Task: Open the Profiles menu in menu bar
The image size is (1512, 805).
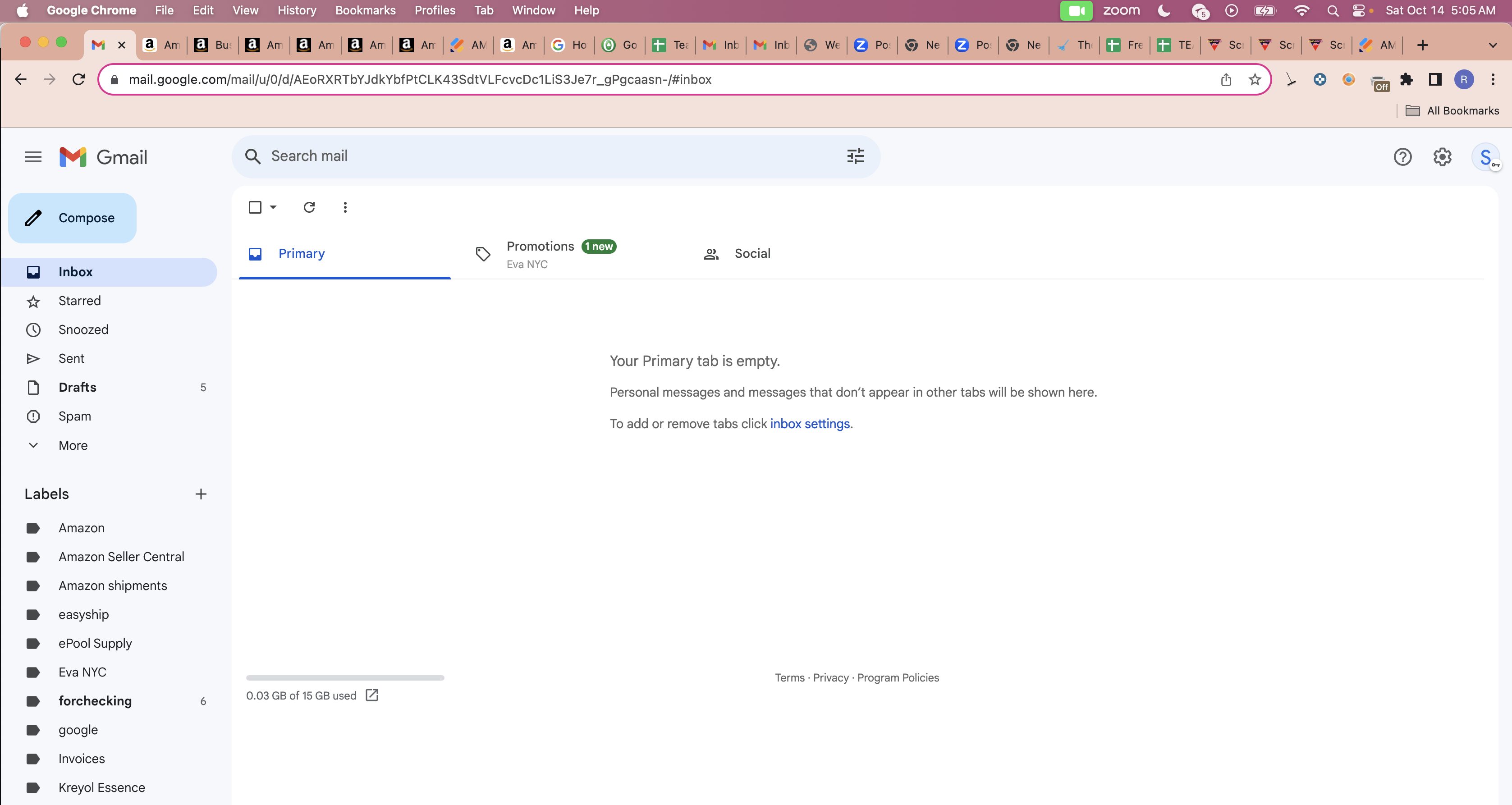Action: (435, 10)
